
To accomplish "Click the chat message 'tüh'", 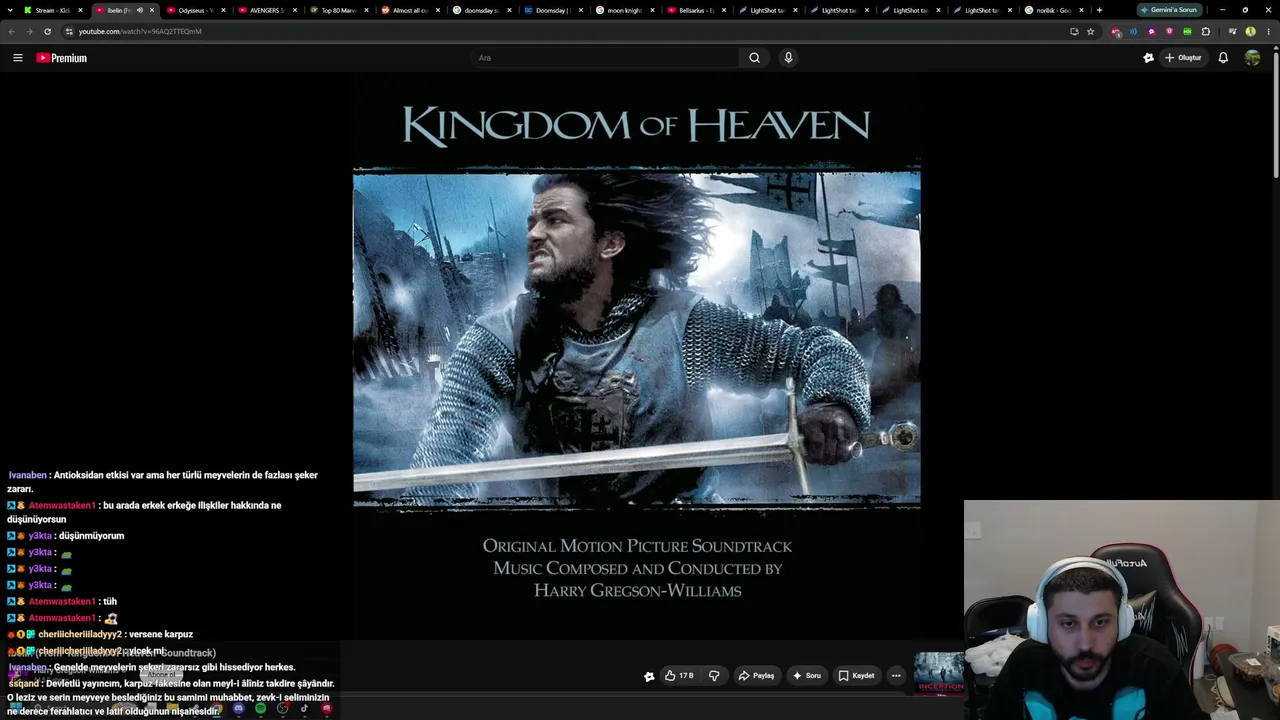I will pyautogui.click(x=110, y=602).
